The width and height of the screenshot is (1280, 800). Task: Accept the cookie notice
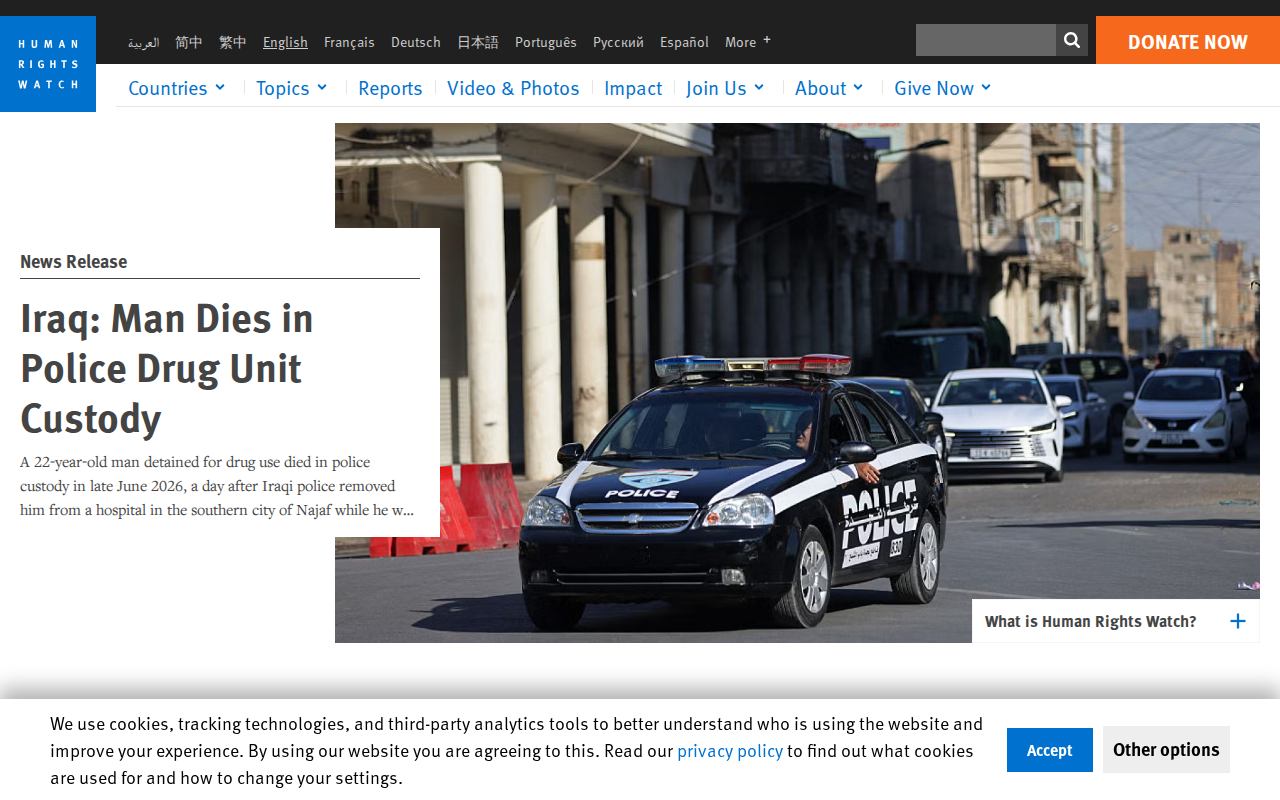click(1050, 750)
